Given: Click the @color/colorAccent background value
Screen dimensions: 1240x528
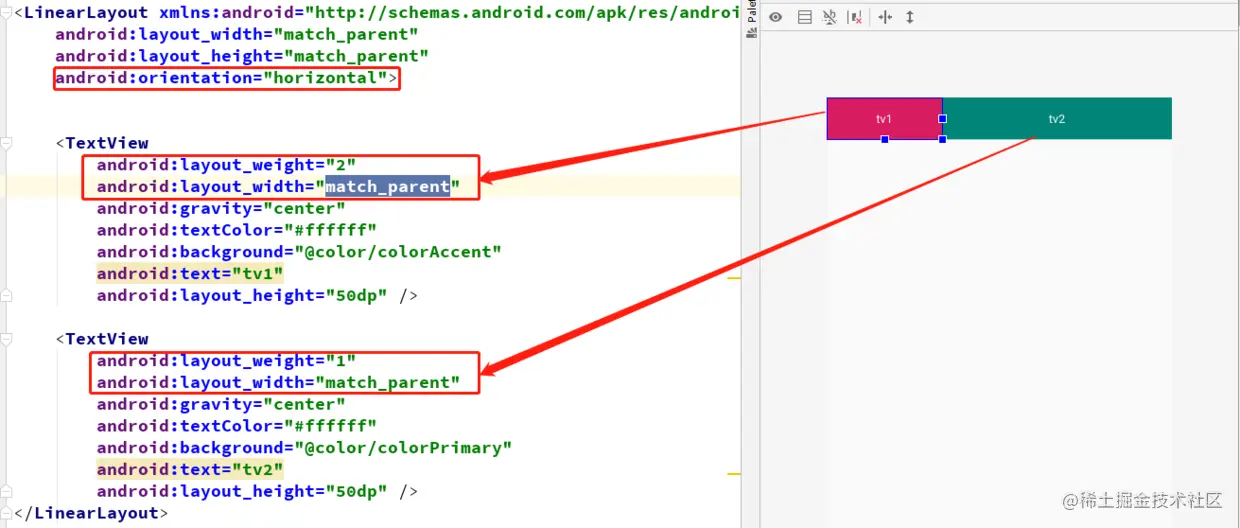Looking at the screenshot, I should point(397,252).
